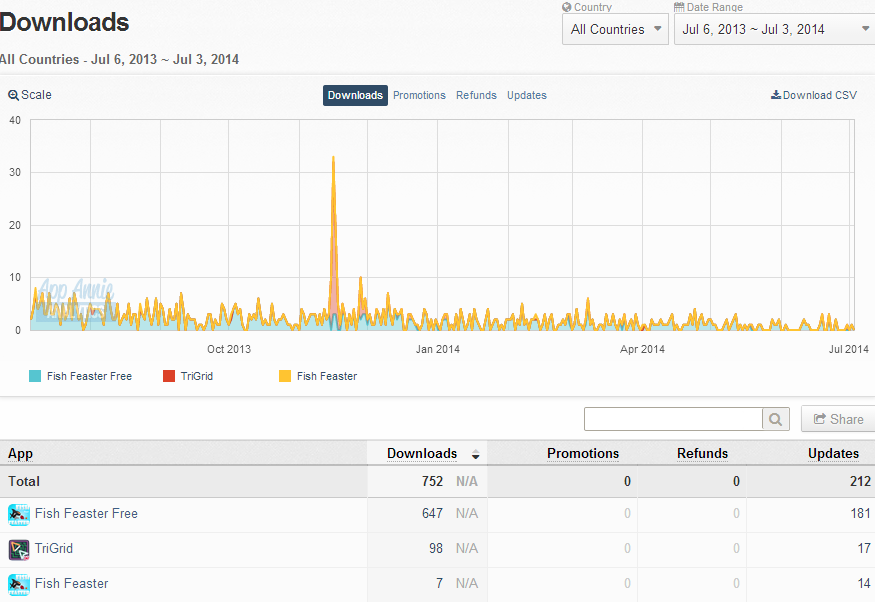Sort table by Downloads column arrow
Image resolution: width=875 pixels, height=602 pixels.
[475, 455]
